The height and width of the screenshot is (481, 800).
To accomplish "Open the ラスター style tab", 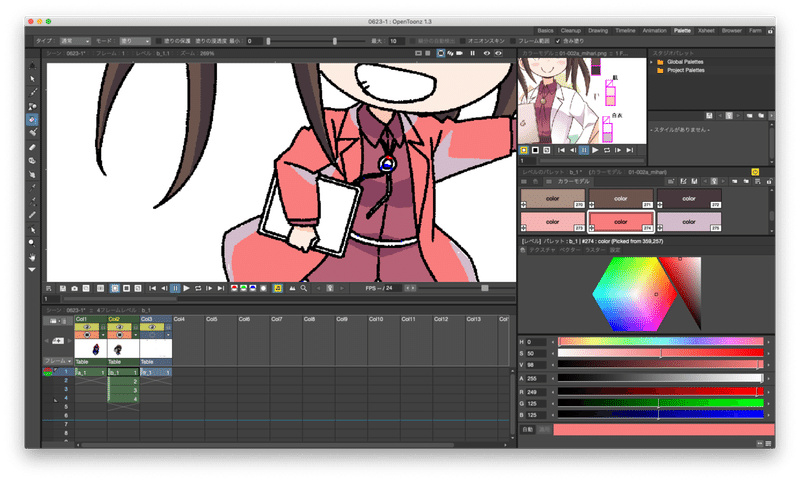I will [x=594, y=250].
